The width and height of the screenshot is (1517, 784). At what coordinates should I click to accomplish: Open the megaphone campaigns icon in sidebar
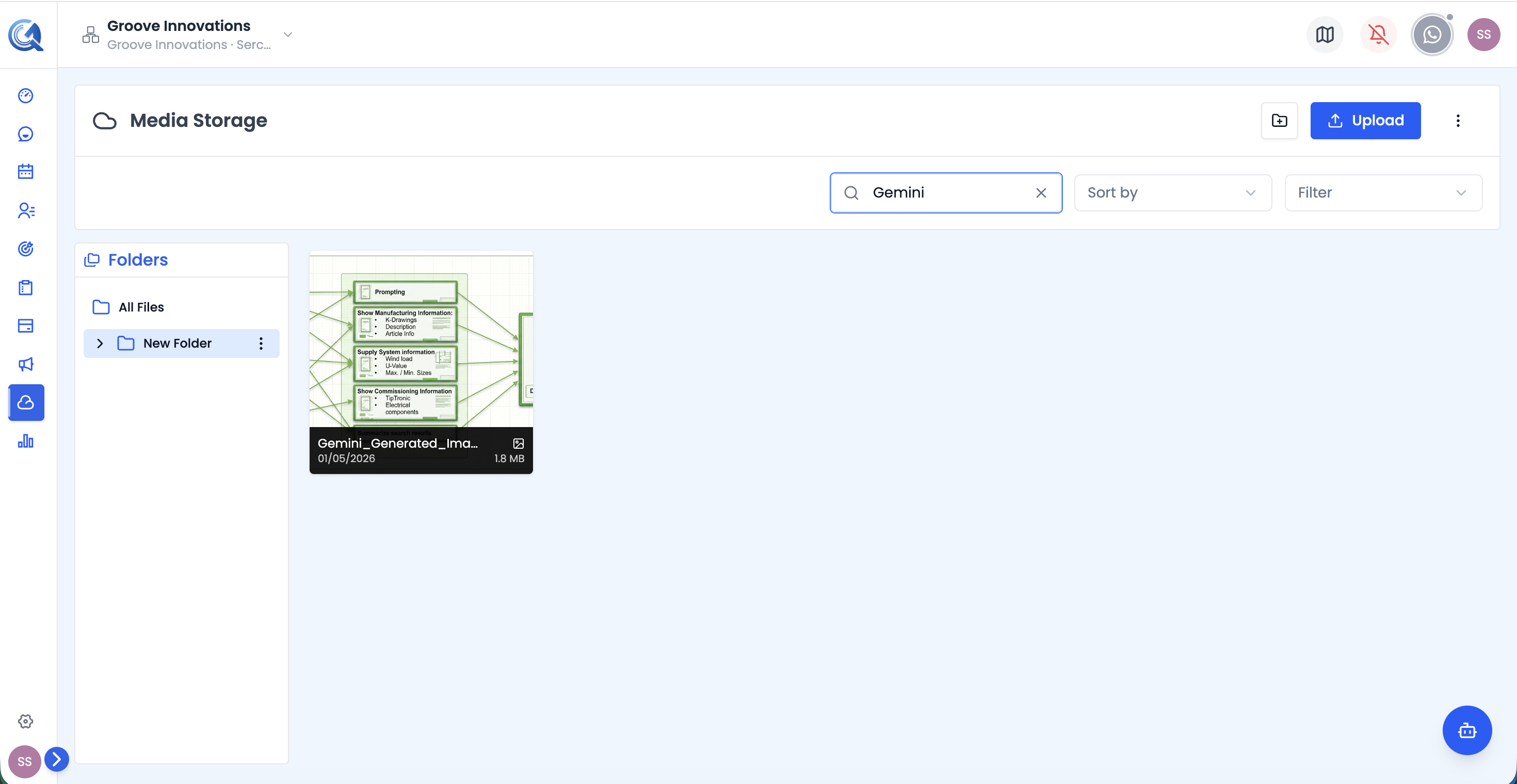25,364
